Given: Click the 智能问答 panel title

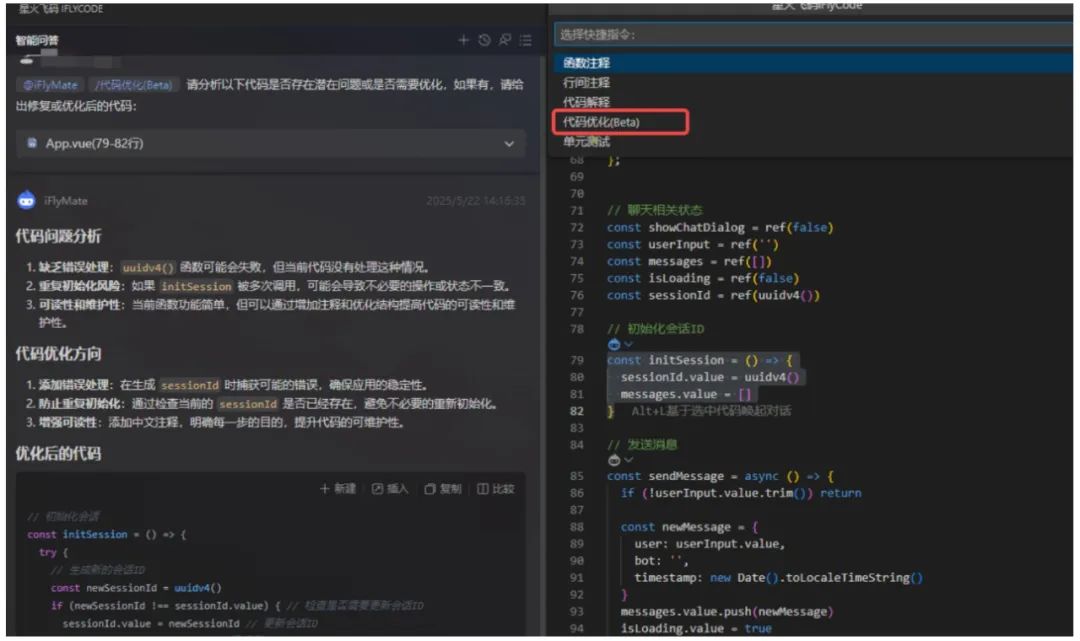Looking at the screenshot, I should pyautogui.click(x=37, y=41).
